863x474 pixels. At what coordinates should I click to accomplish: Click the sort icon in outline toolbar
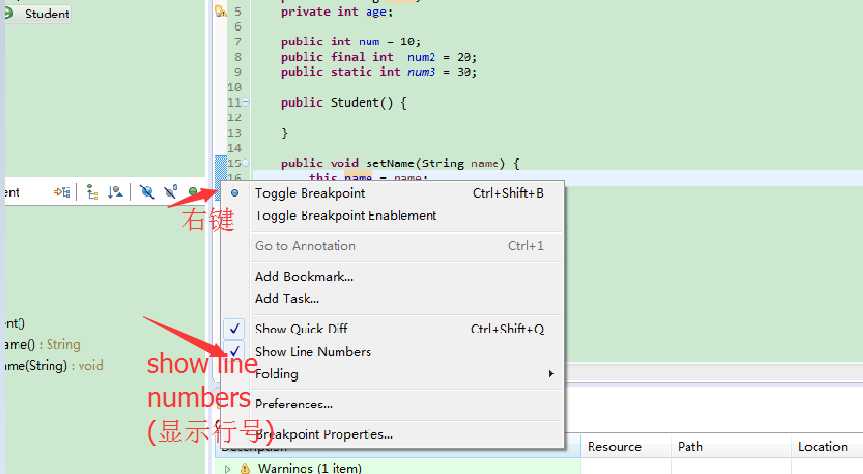pyautogui.click(x=115, y=192)
